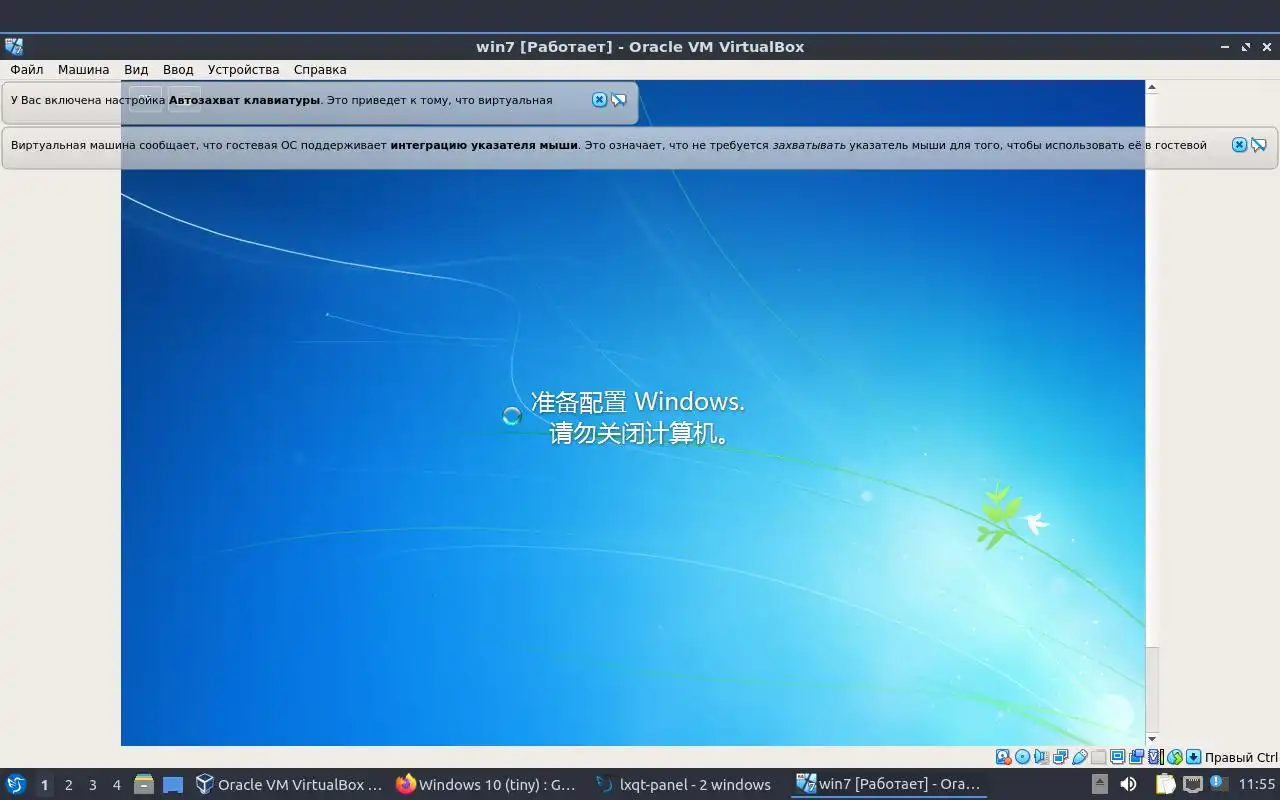This screenshot has width=1280, height=800.
Task: Open the notification alert tray icon
Action: (1217, 783)
